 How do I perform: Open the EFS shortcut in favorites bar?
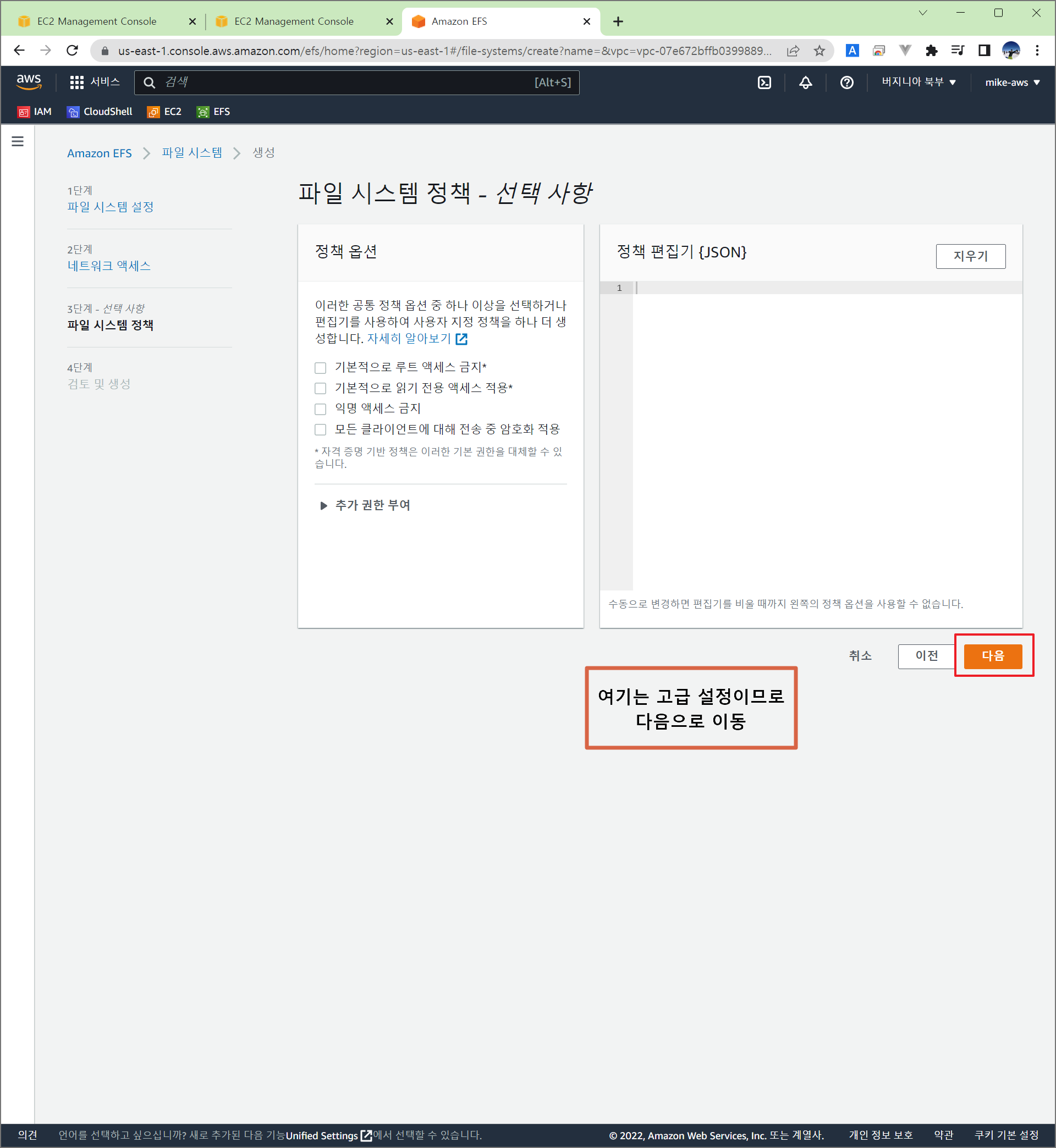(x=214, y=112)
